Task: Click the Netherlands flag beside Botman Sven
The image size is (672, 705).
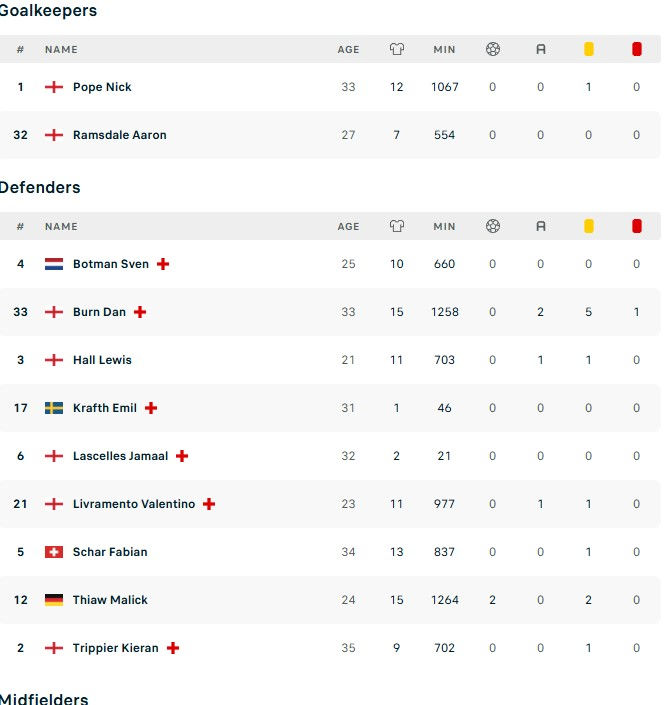Action: pos(54,264)
